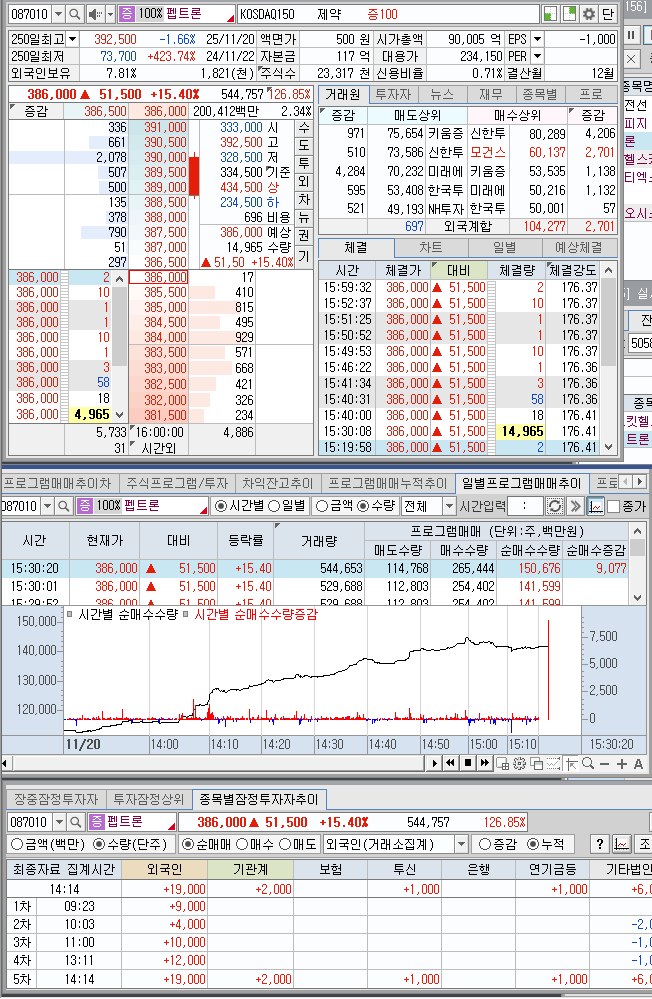
Task: Open the 250일최고 dropdown arrow
Action: [x=72, y=40]
